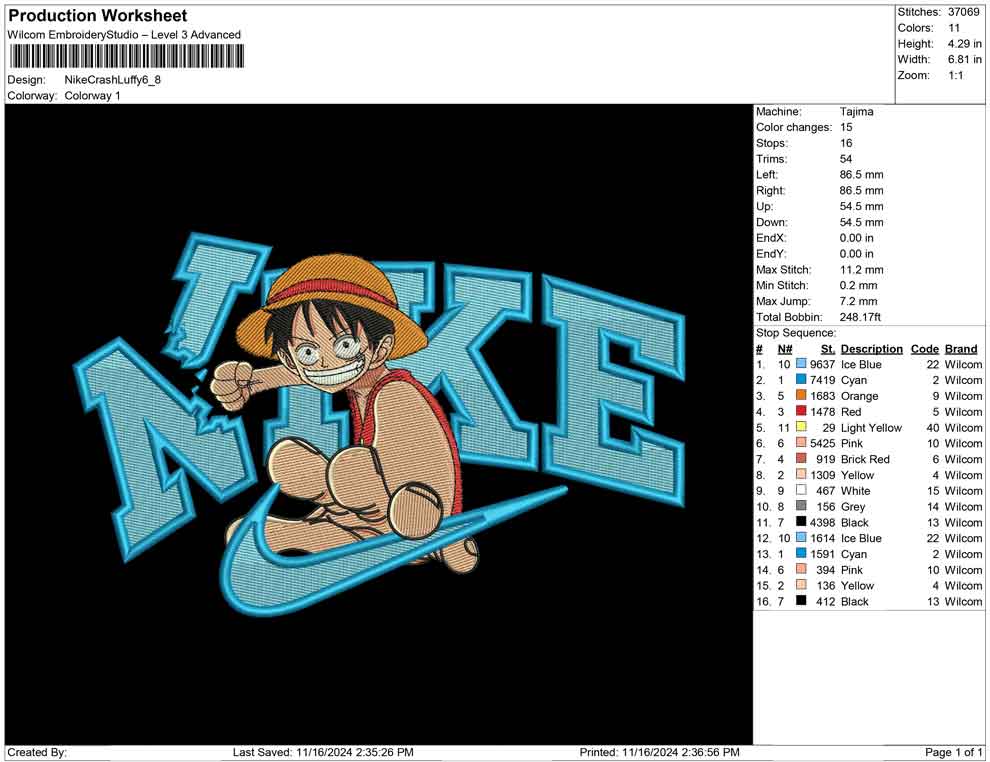Select the White color swatch in stop 9
Screen dimensions: 990x762
point(801,490)
